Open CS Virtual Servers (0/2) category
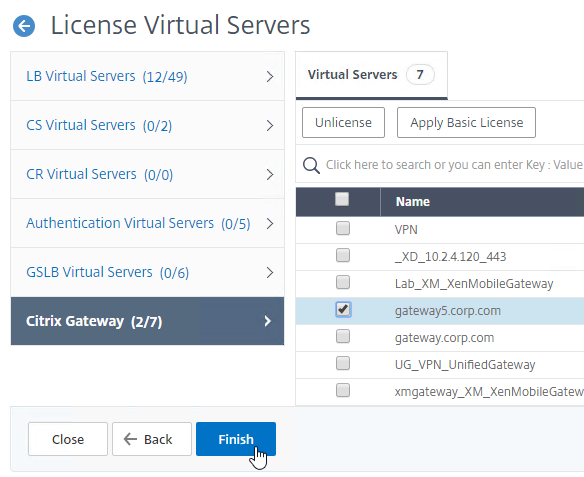Image resolution: width=584 pixels, height=477 pixels. click(x=147, y=125)
